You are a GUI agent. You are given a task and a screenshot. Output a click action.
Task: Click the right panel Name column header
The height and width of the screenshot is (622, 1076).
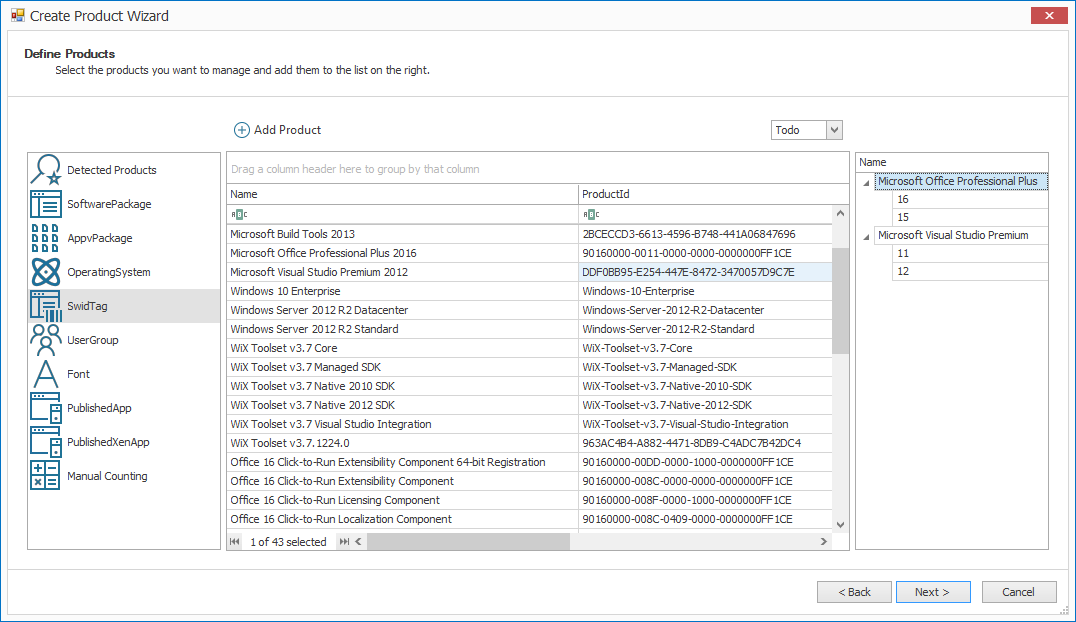(x=952, y=162)
